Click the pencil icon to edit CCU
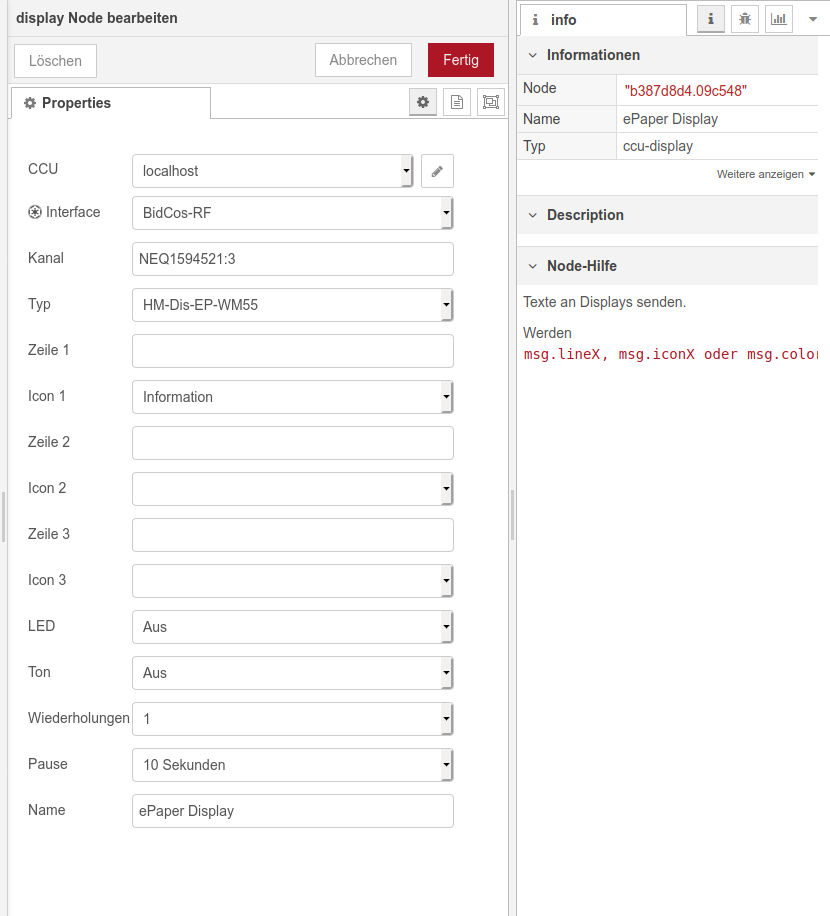This screenshot has width=830, height=916. point(437,171)
